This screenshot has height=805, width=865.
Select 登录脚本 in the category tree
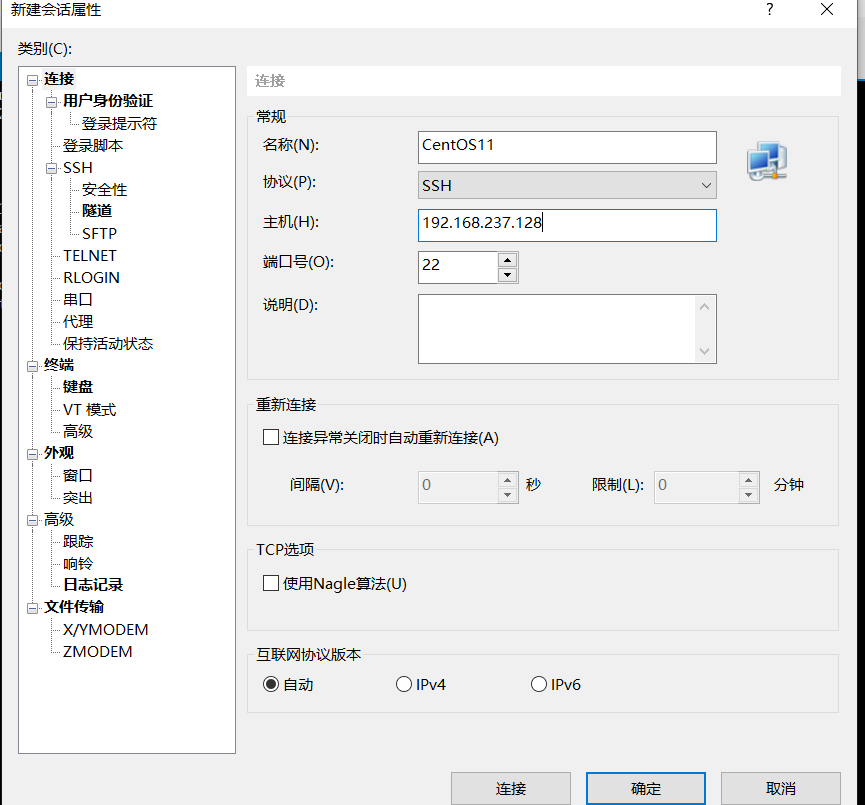(93, 146)
